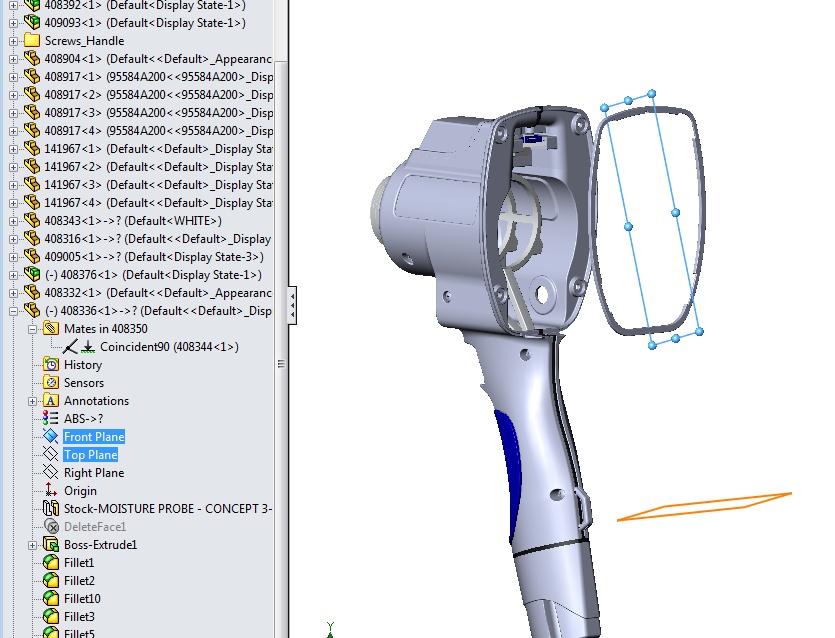Click the blue grip on the handle
This screenshot has height=638, width=835.
click(508, 474)
